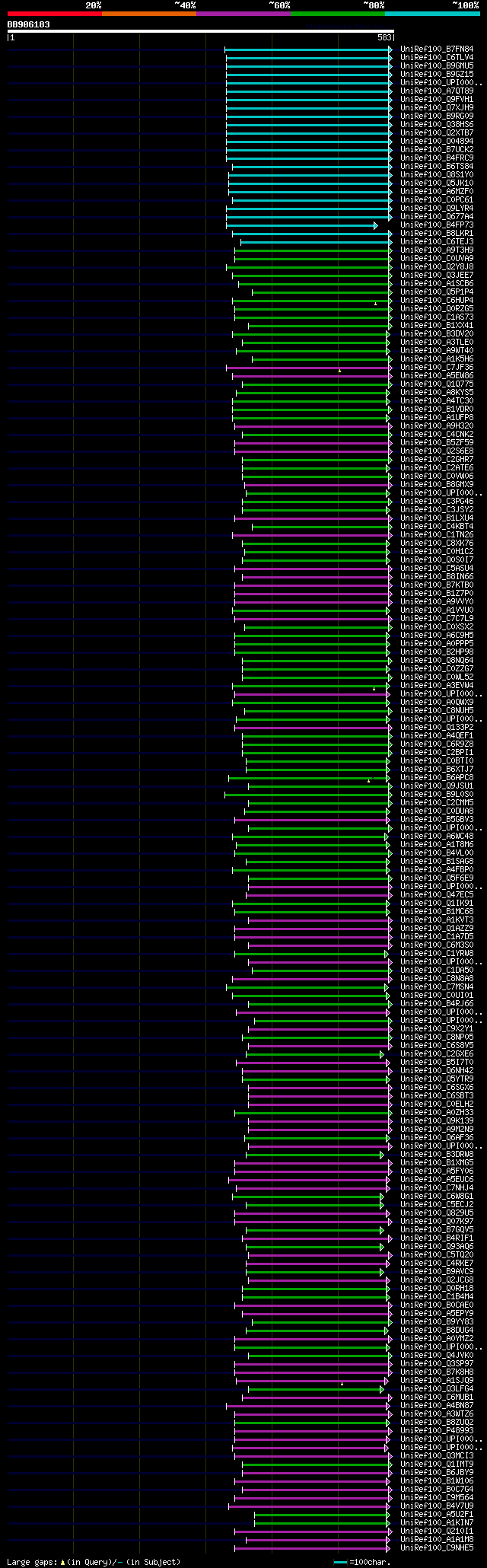Viewport: 487px width, 1568px height.
Task: Pick the UniRef100_Q9LYR4 label
Action: point(437,209)
